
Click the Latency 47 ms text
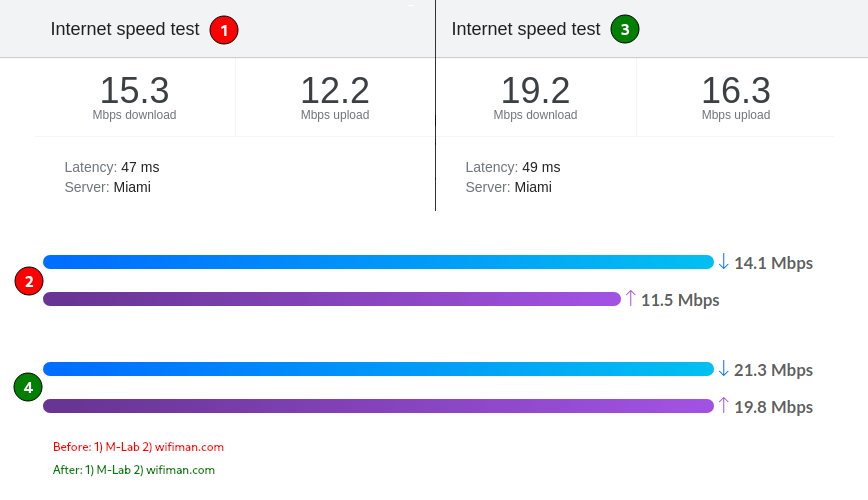point(112,167)
